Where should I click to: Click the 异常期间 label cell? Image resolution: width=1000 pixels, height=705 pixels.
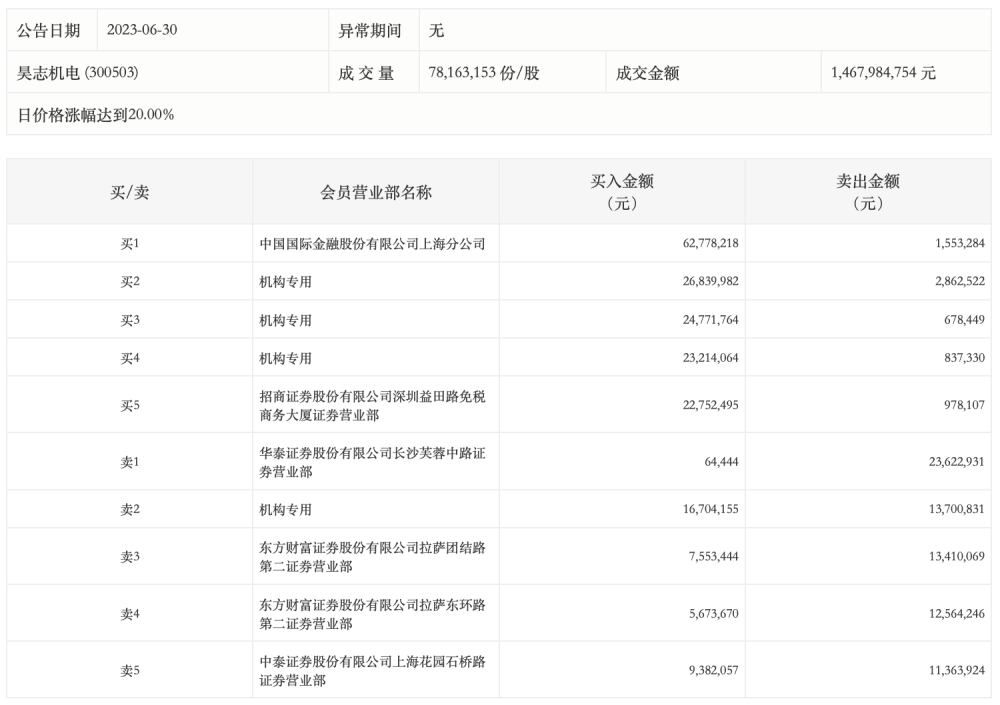pyautogui.click(x=370, y=30)
